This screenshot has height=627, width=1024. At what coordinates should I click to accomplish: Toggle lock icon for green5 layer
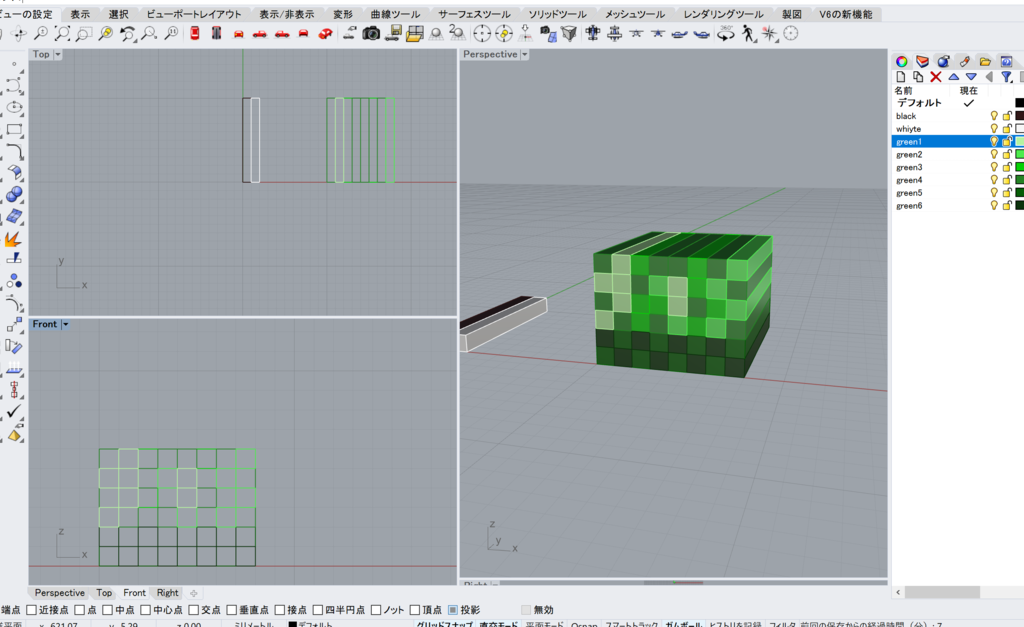click(1007, 193)
